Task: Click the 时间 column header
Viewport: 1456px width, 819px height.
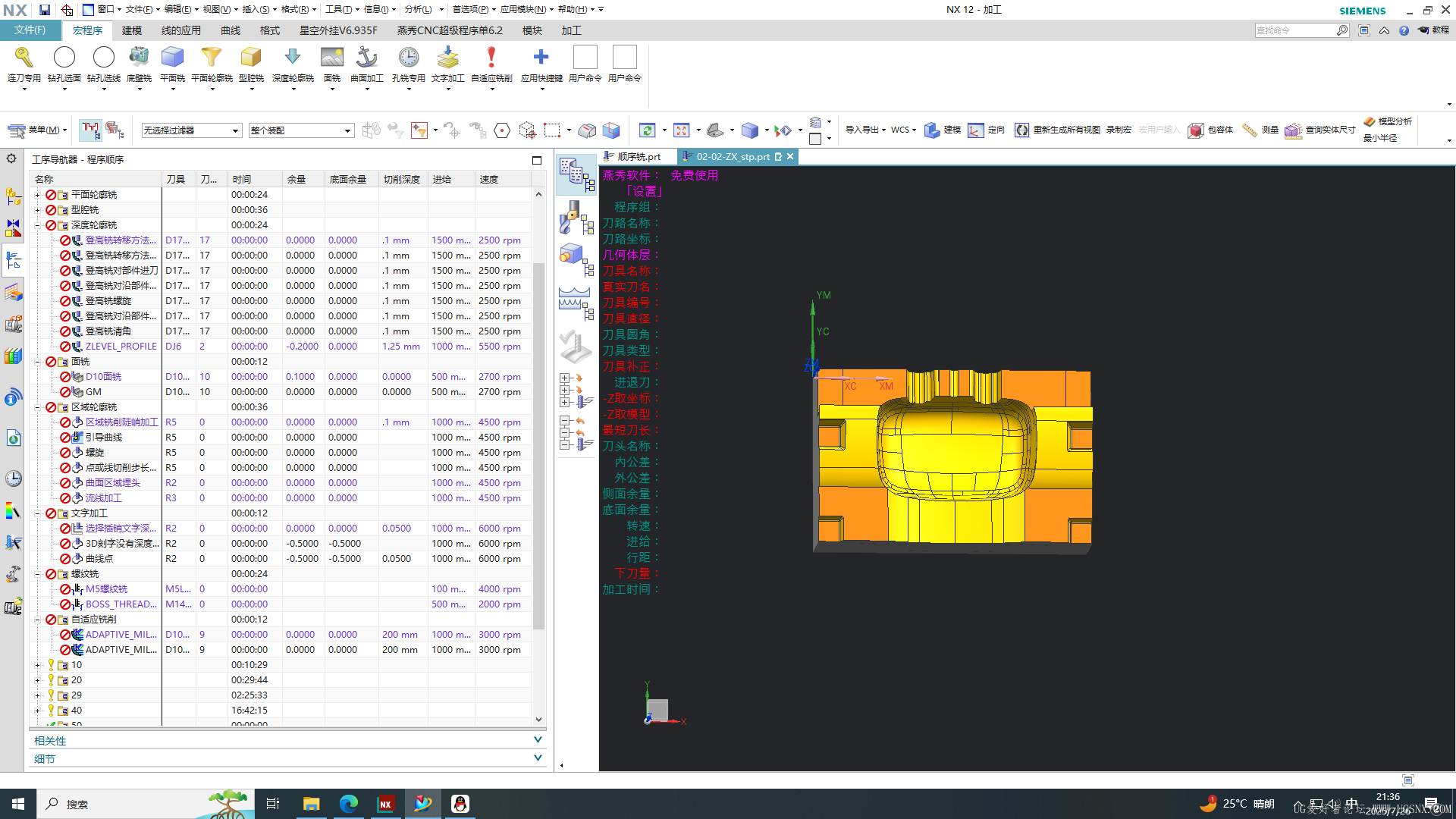Action: click(255, 179)
